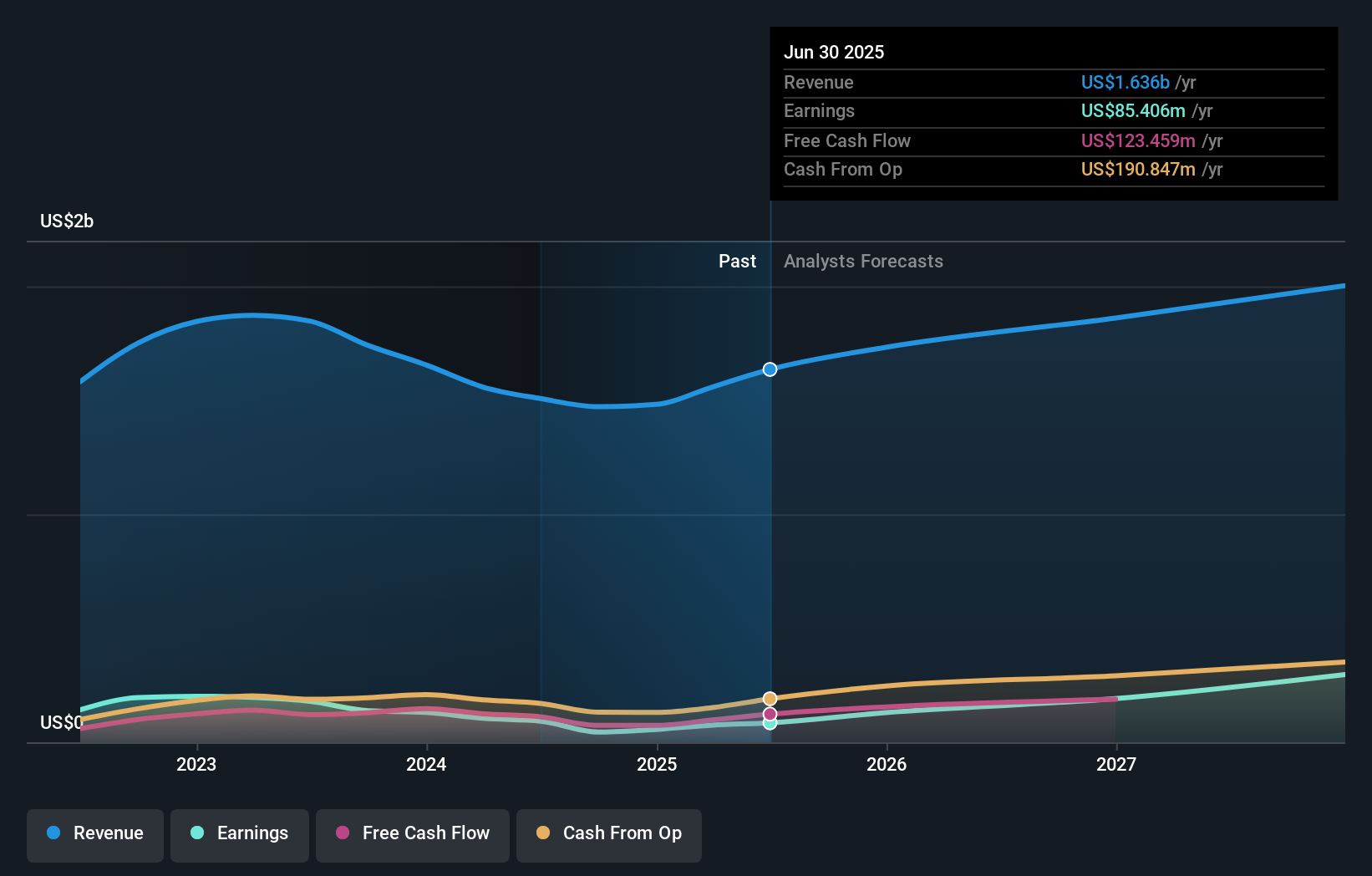Click the 2027 x-axis label
The width and height of the screenshot is (1372, 876).
(1116, 764)
